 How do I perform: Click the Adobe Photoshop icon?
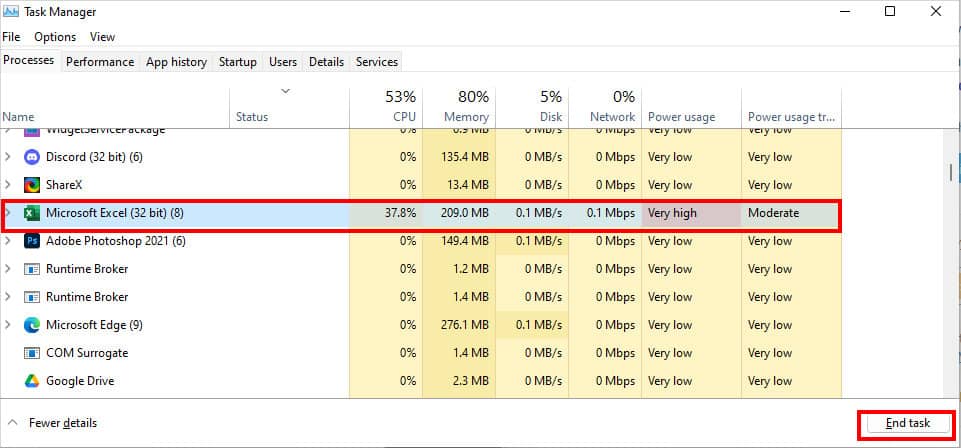coord(31,241)
